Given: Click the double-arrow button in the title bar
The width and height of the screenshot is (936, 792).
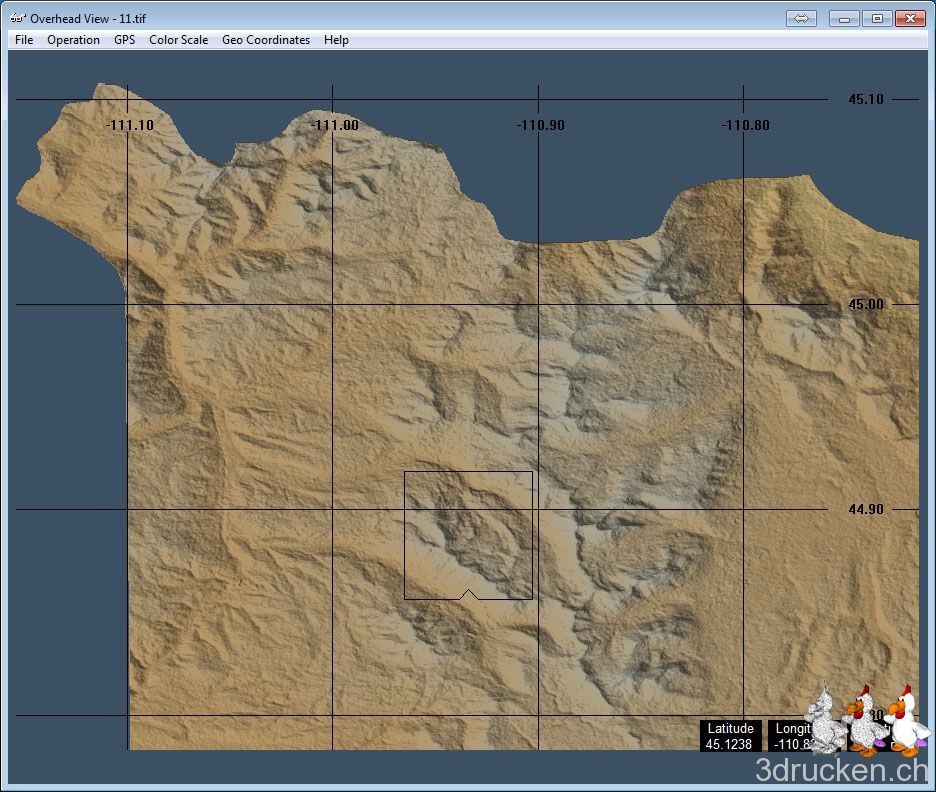Looking at the screenshot, I should tap(801, 18).
